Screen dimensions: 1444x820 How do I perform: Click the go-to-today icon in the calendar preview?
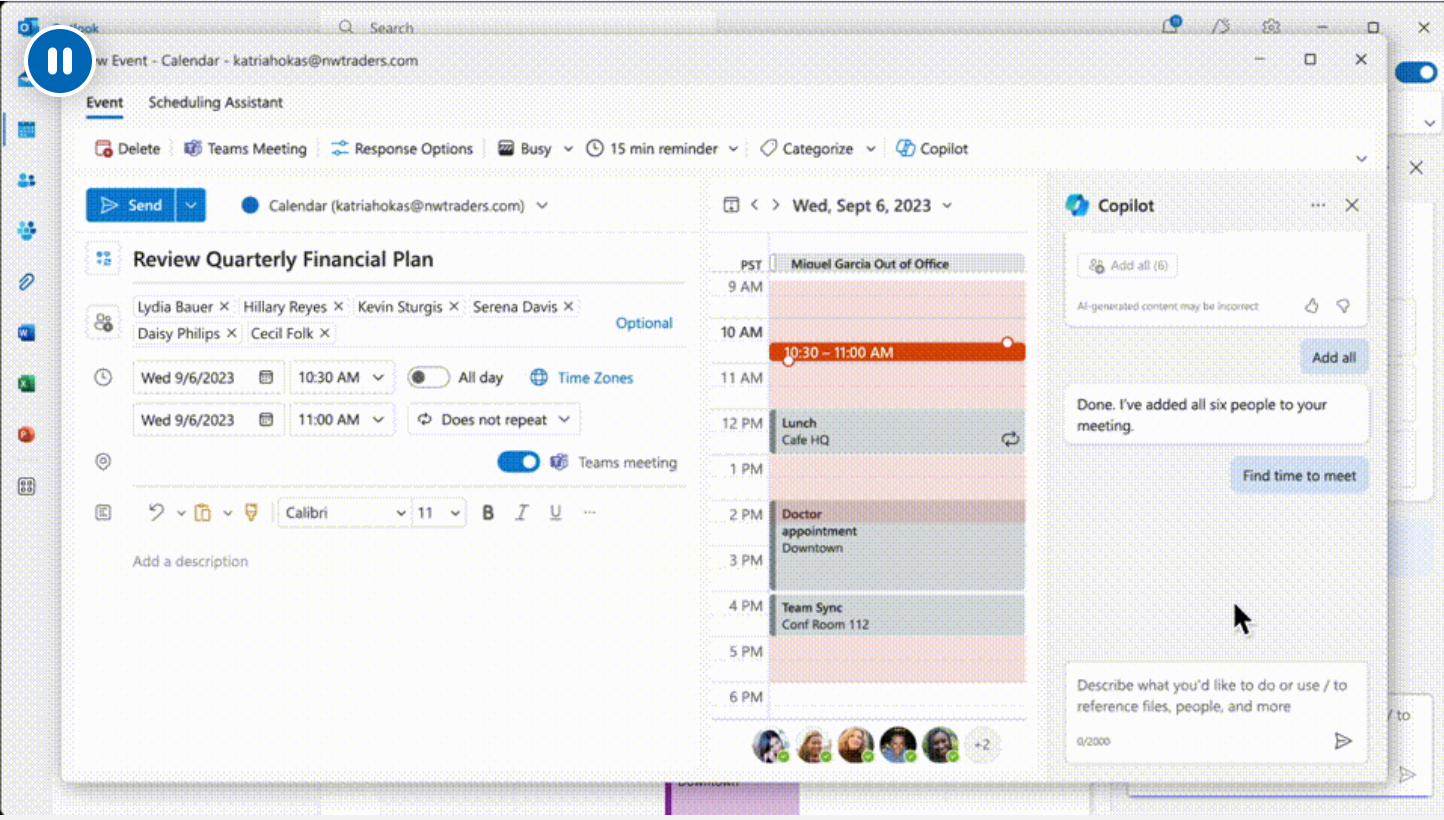point(731,205)
